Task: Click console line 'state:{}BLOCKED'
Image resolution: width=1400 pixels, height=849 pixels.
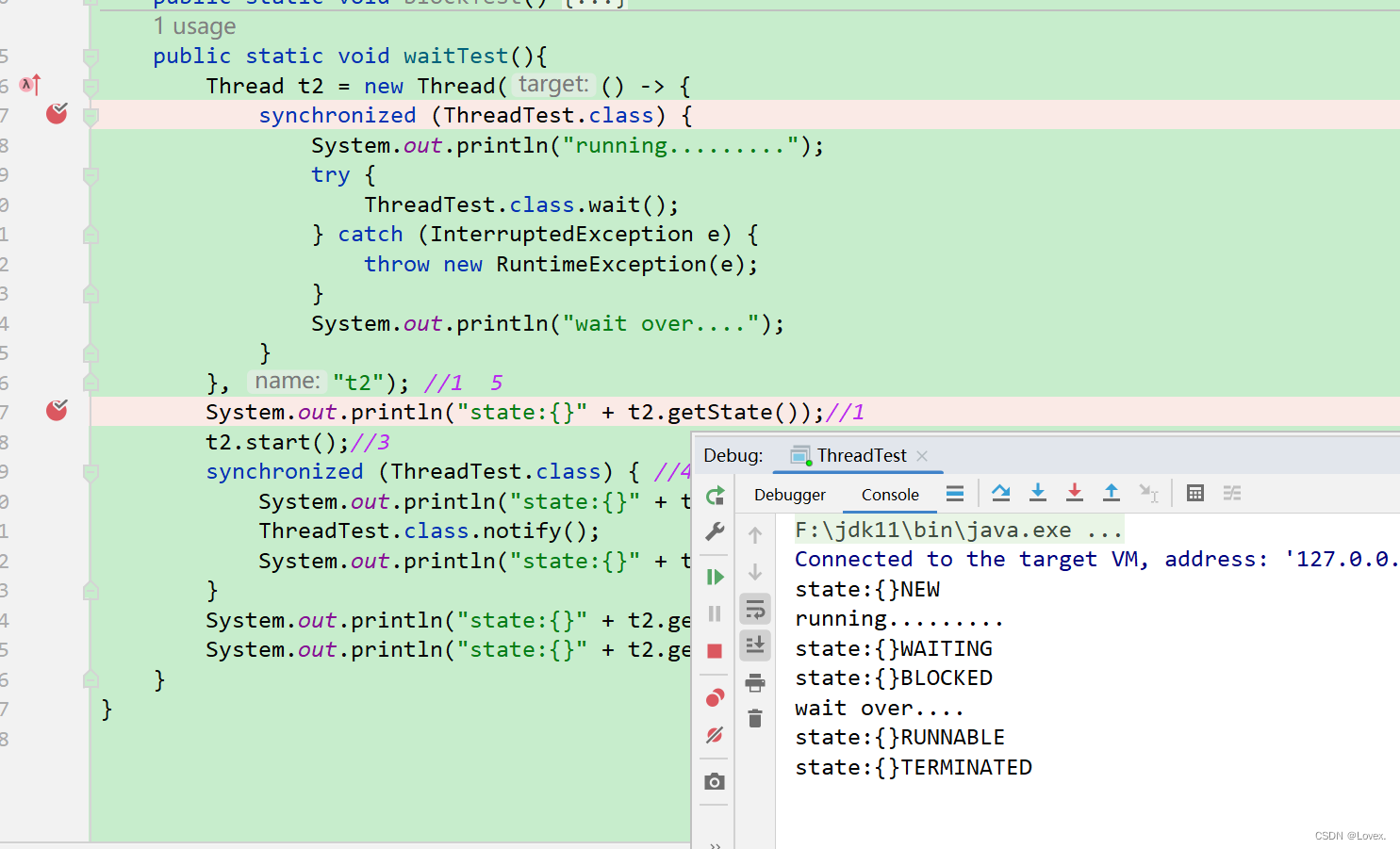Action: click(894, 678)
